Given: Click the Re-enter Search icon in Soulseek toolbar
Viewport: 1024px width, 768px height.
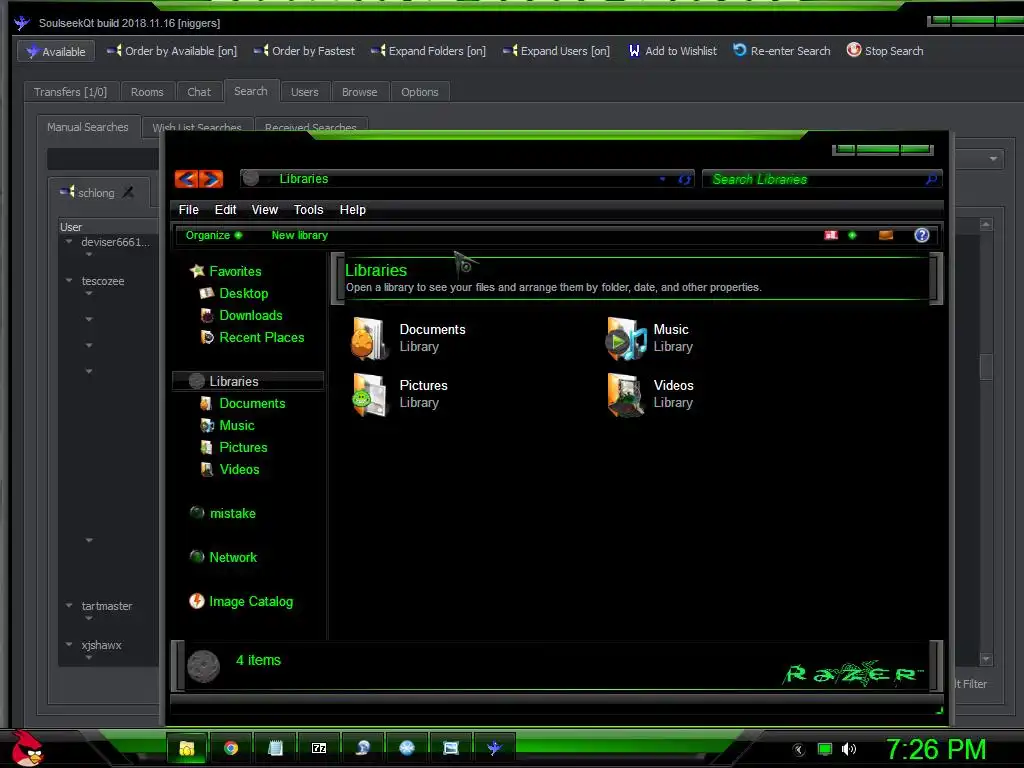Looking at the screenshot, I should tap(739, 50).
